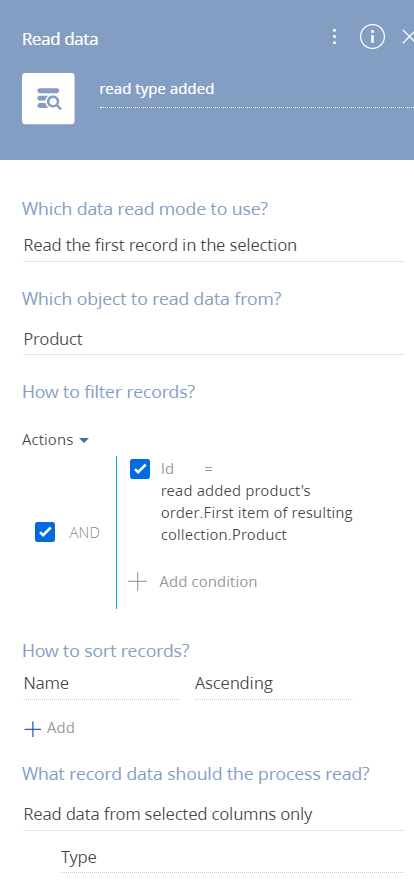Click the info icon in header
This screenshot has width=414, height=887.
point(372,37)
